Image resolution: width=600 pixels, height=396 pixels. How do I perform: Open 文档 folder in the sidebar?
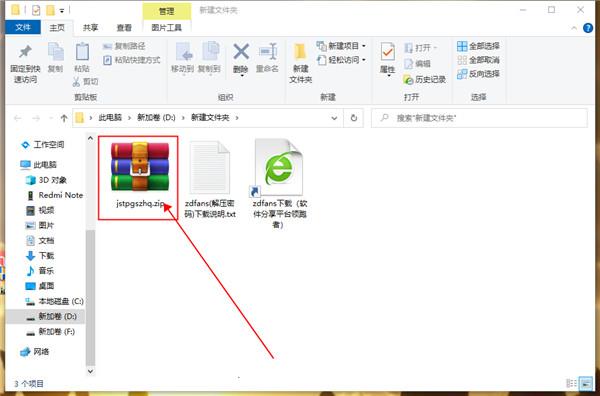click(x=40, y=241)
